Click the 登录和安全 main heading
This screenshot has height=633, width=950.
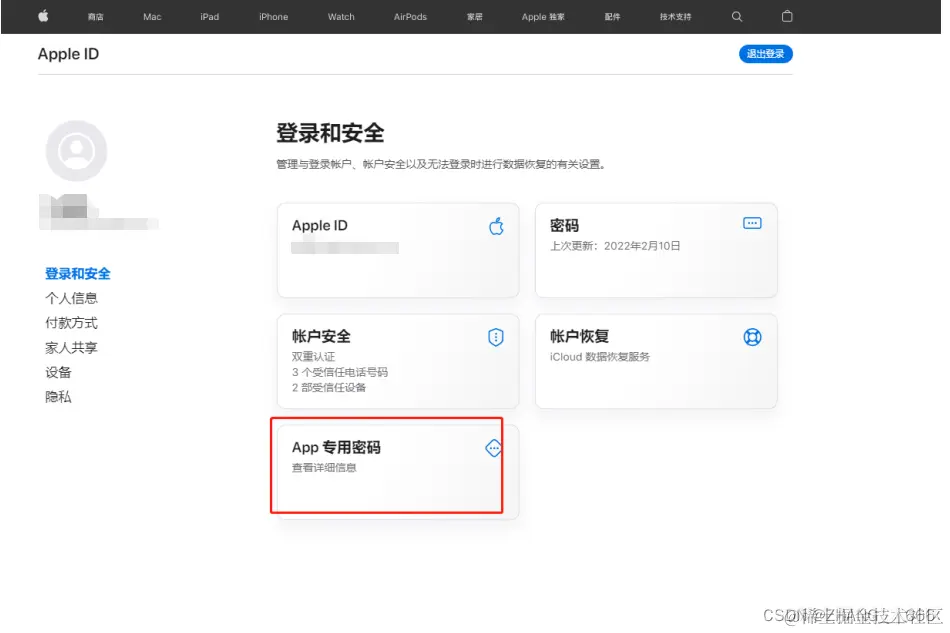click(330, 133)
